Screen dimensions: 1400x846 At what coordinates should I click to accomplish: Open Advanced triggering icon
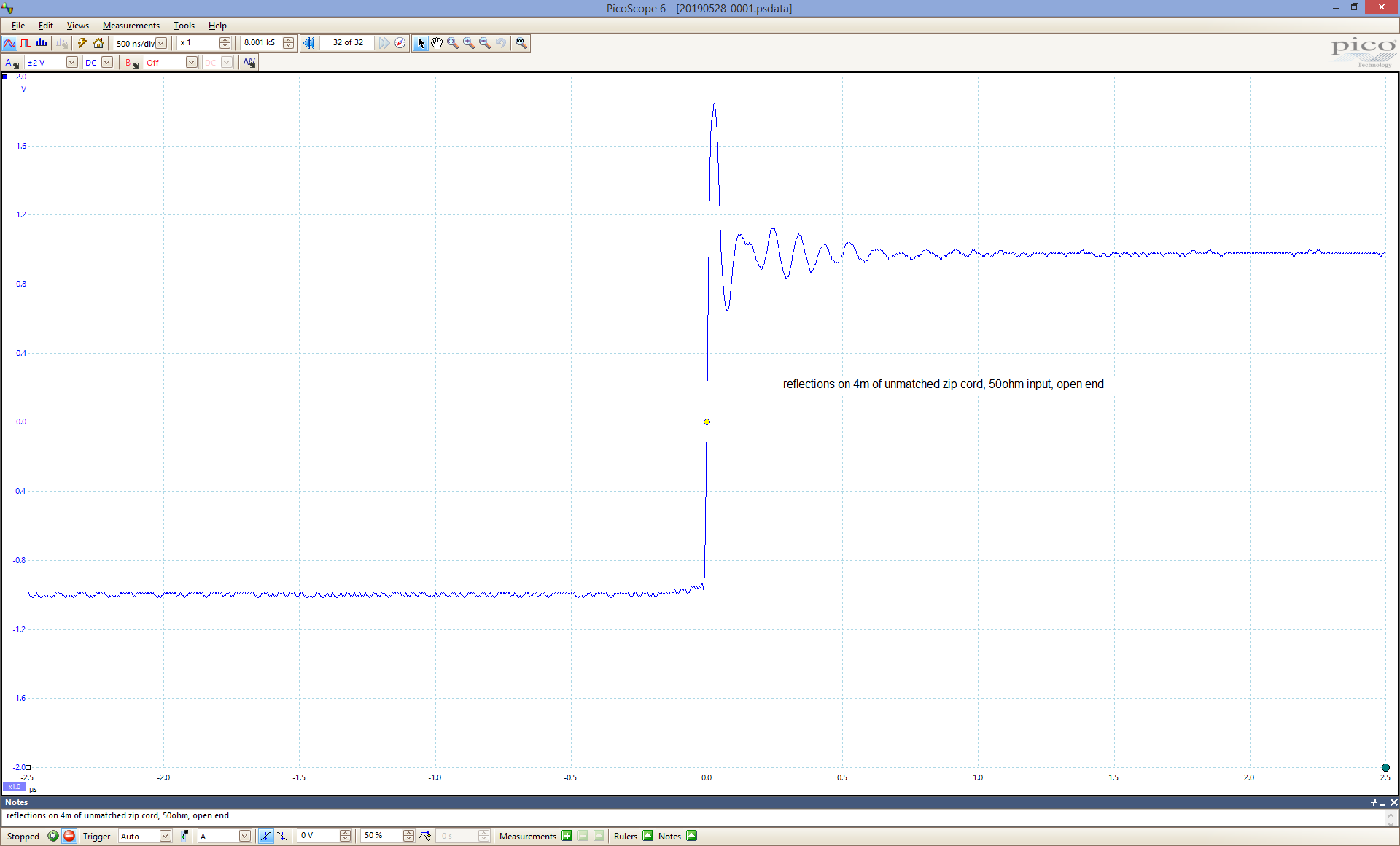pos(182,836)
